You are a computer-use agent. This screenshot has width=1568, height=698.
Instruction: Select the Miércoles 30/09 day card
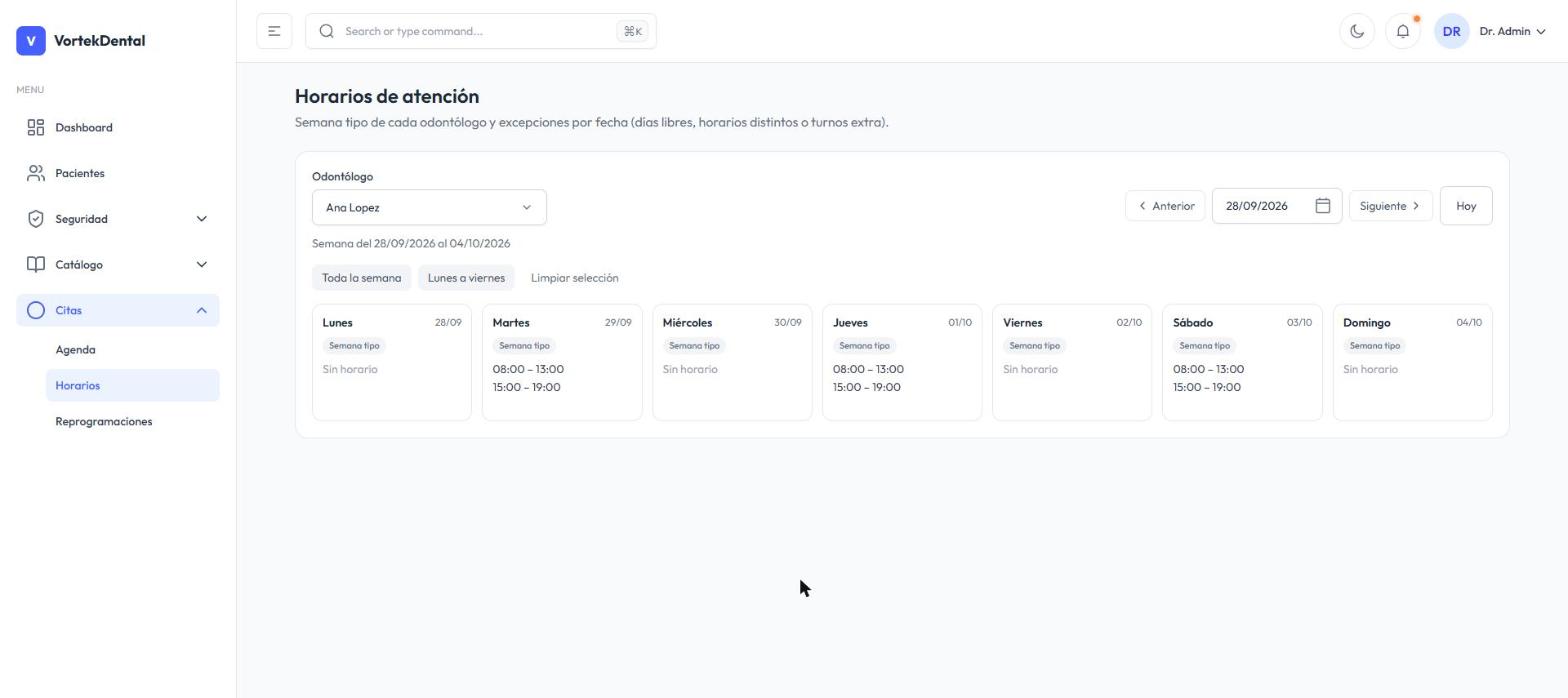pyautogui.click(x=732, y=362)
